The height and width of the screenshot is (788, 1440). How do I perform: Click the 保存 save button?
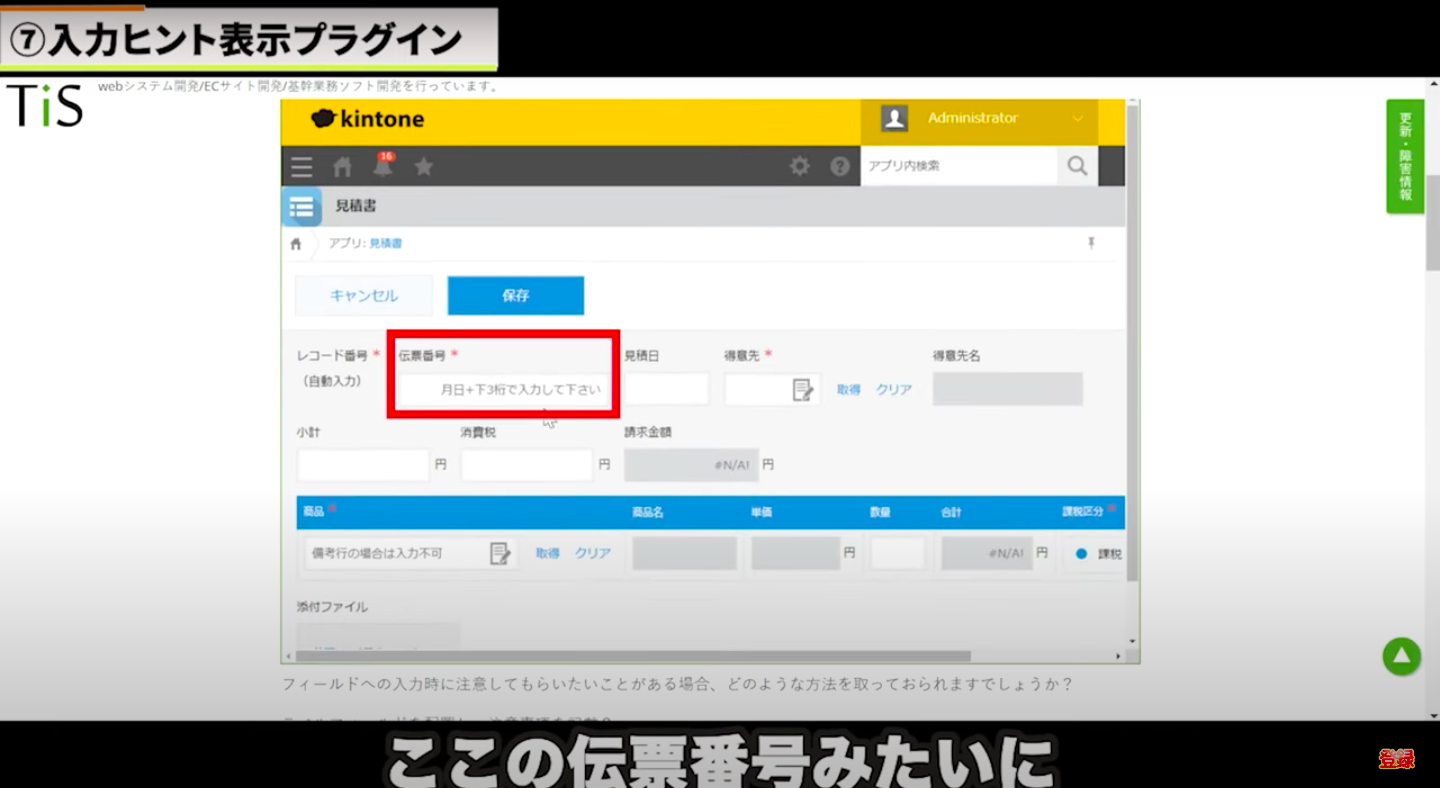click(515, 296)
